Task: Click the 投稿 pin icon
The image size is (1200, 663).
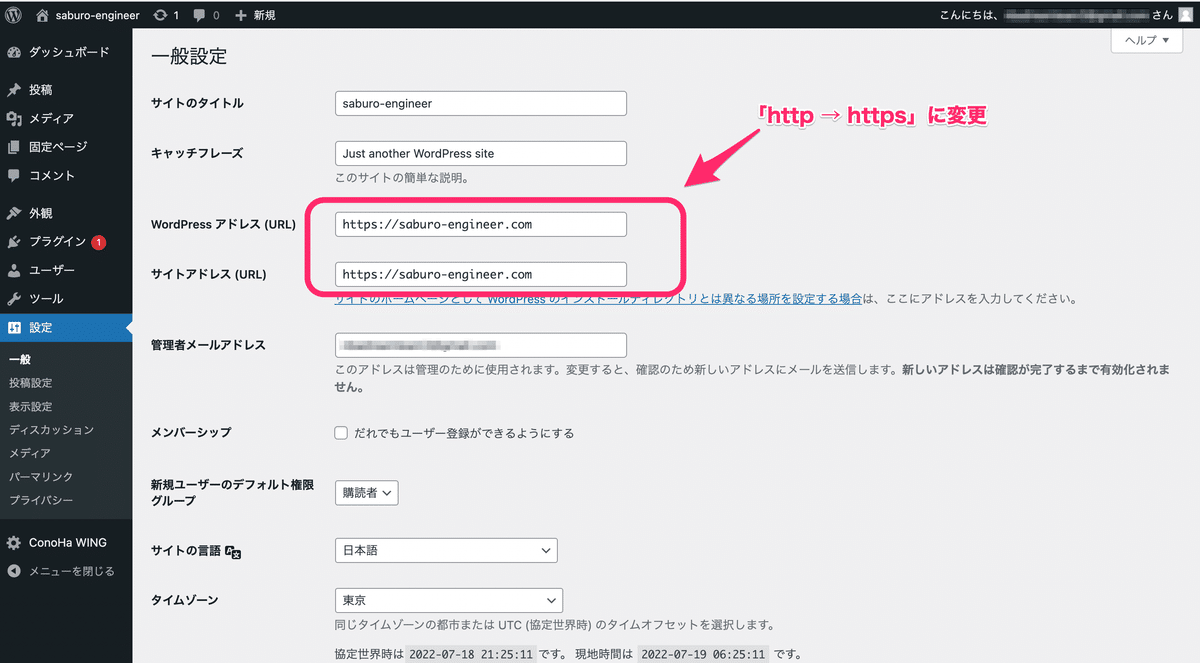Action: tap(14, 90)
